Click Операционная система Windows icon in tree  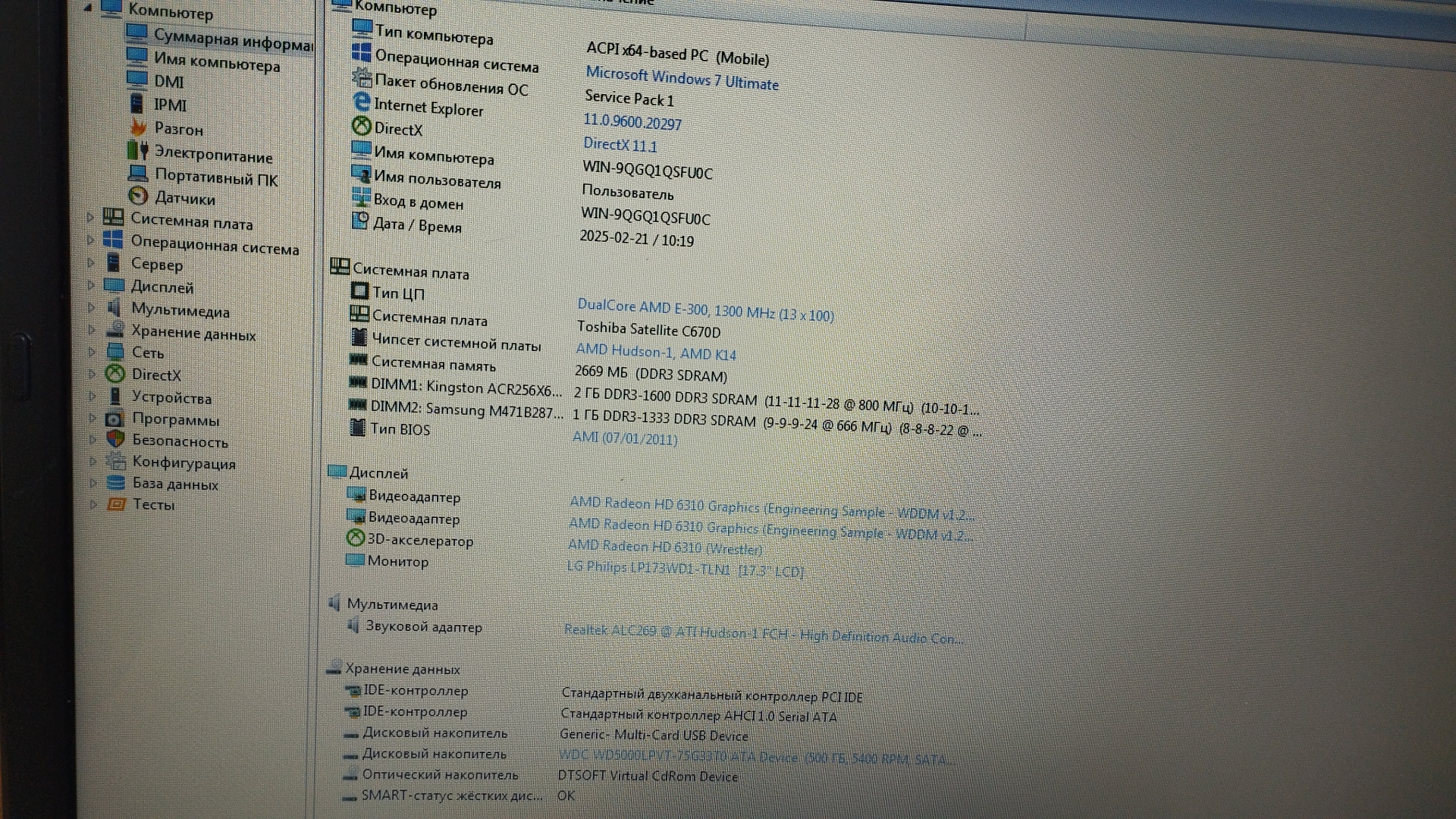(113, 240)
